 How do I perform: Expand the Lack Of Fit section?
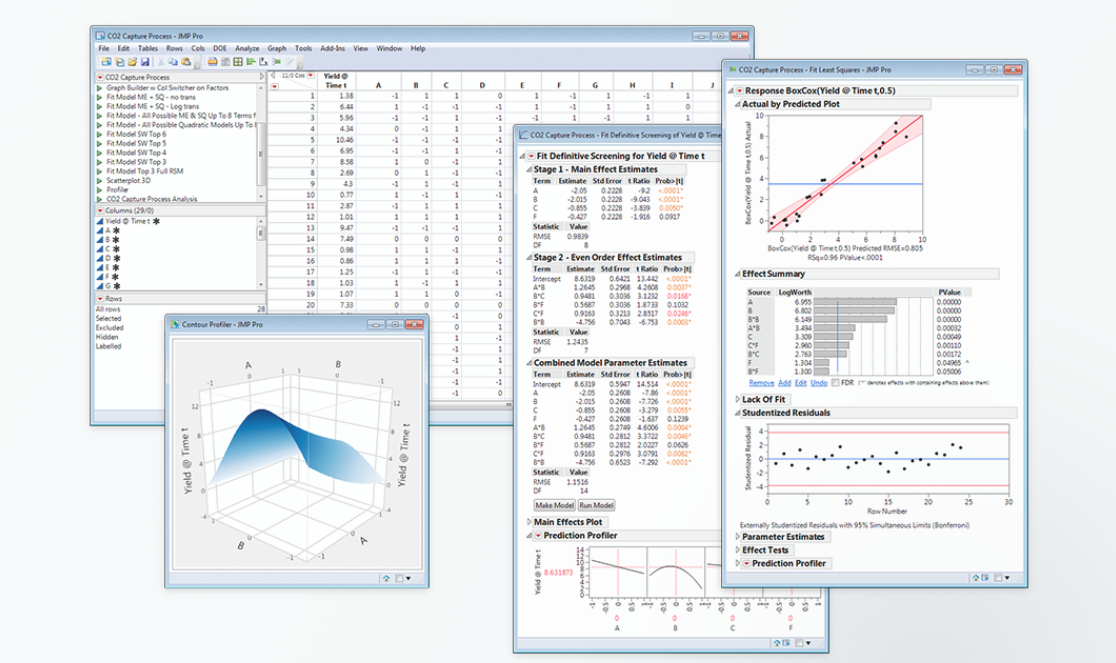737,399
